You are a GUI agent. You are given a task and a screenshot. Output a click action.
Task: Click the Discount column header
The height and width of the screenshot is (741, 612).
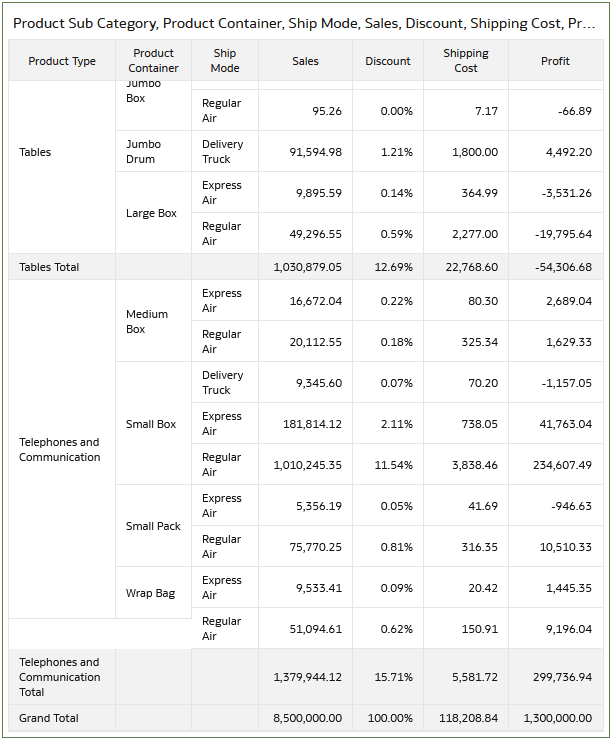pyautogui.click(x=388, y=61)
